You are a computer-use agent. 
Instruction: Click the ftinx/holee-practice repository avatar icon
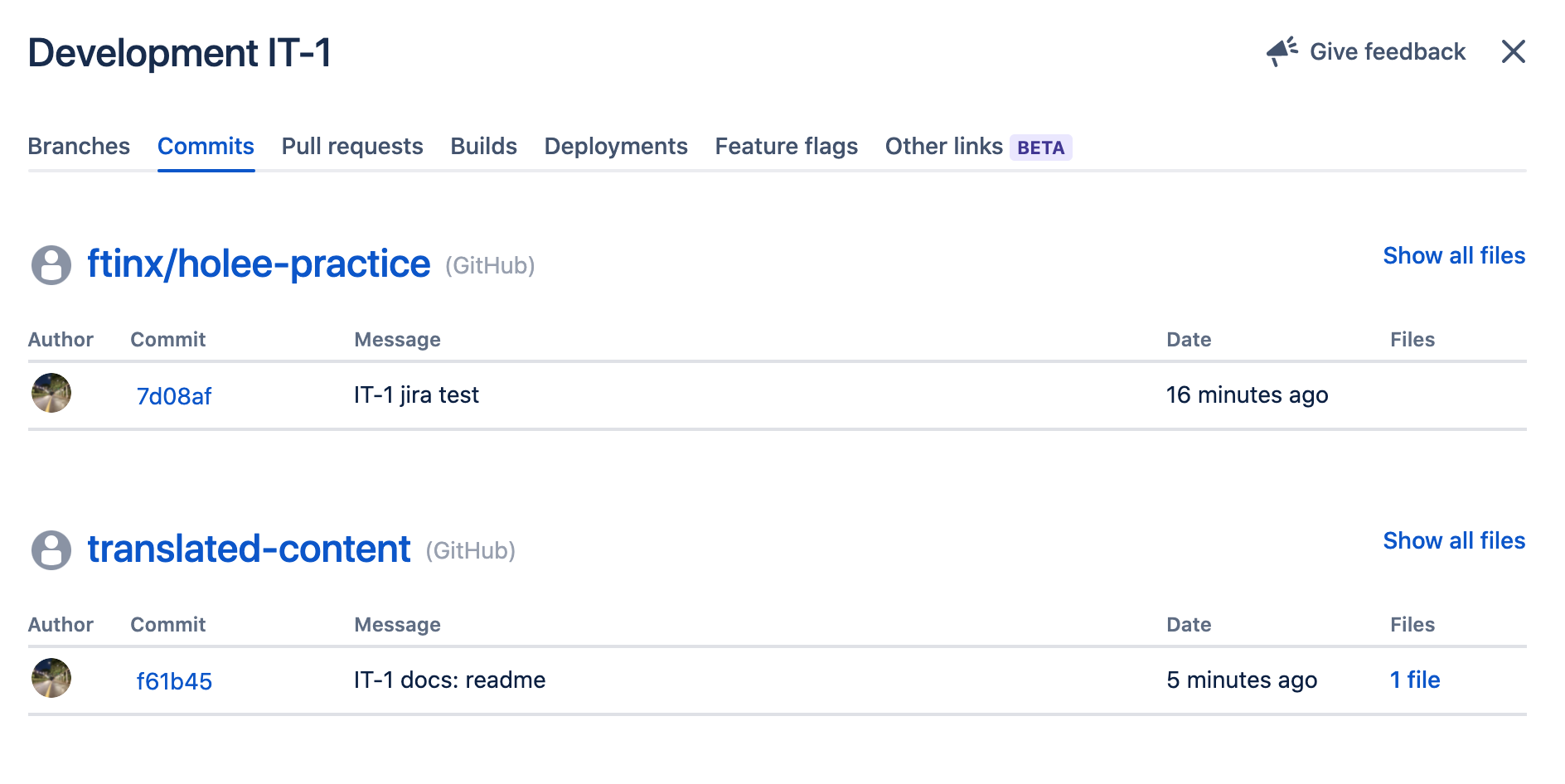51,265
